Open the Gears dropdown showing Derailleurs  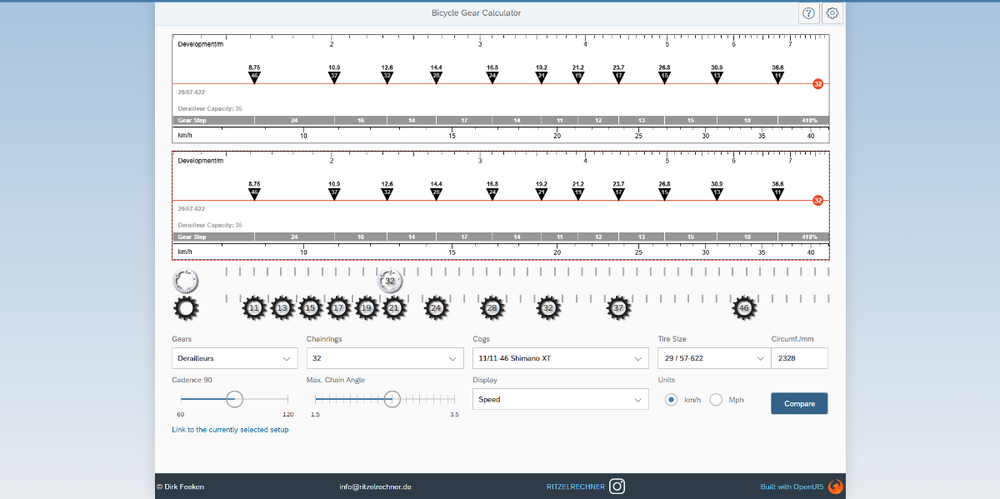point(235,358)
